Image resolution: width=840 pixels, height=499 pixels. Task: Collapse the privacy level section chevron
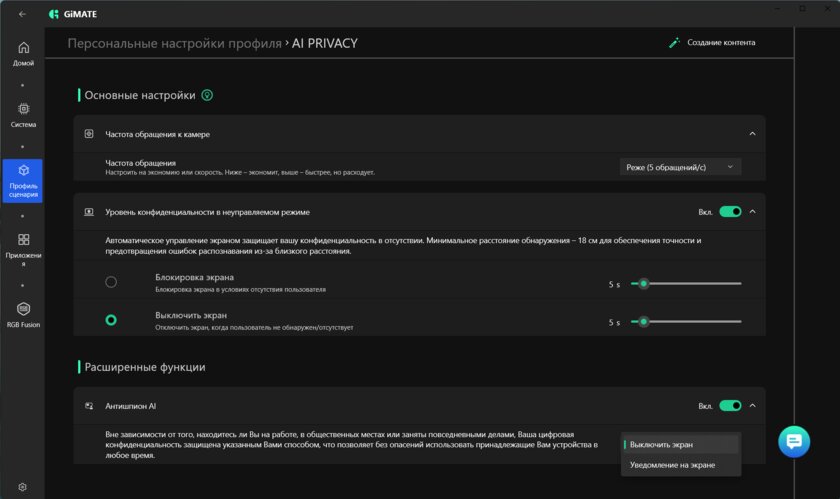(x=752, y=212)
